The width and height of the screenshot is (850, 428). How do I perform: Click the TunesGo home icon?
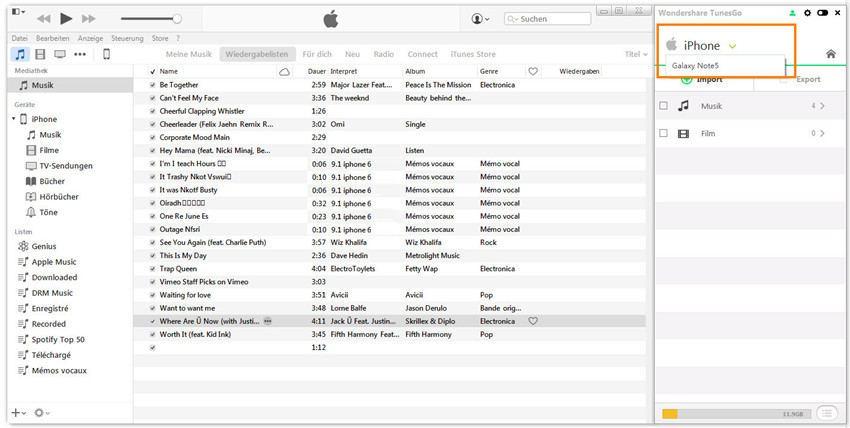point(830,54)
